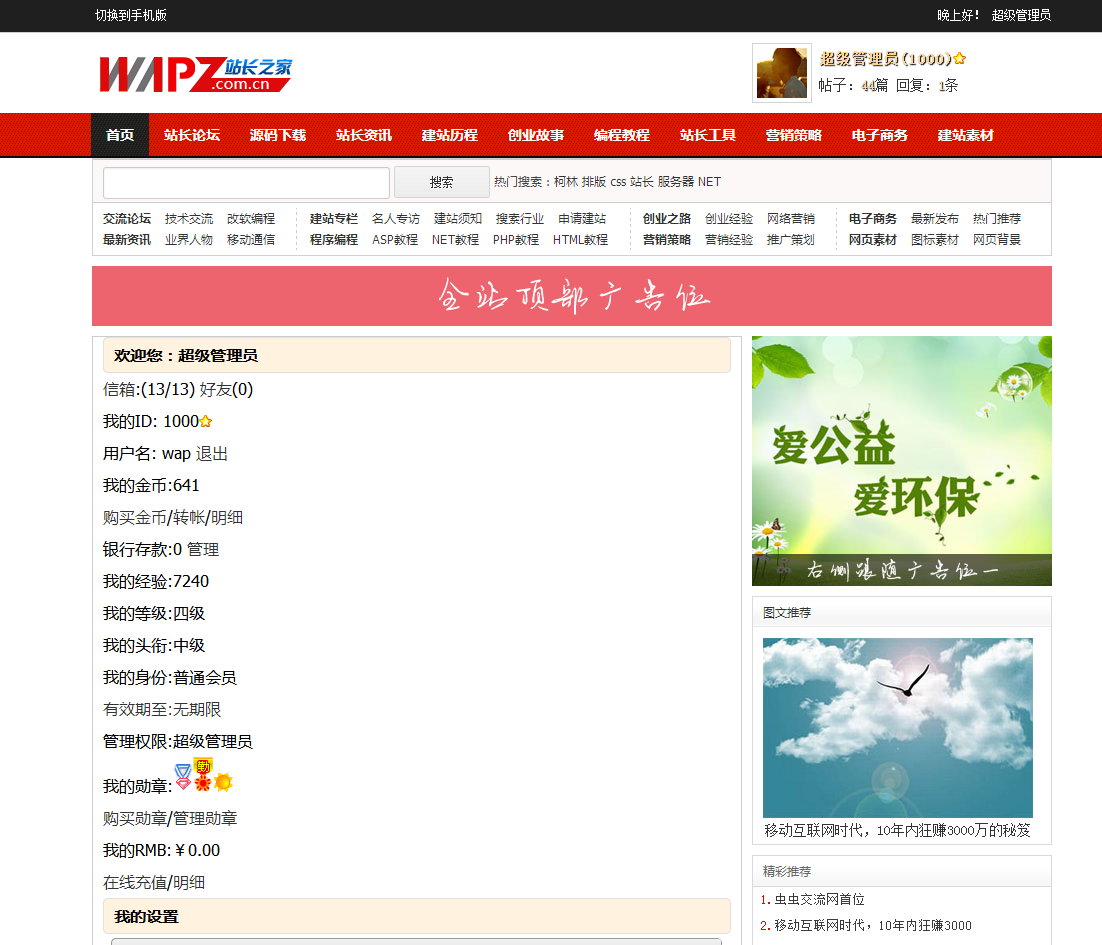Click the 全站顶部广告位 pink banner
1102x945 pixels.
click(x=571, y=296)
